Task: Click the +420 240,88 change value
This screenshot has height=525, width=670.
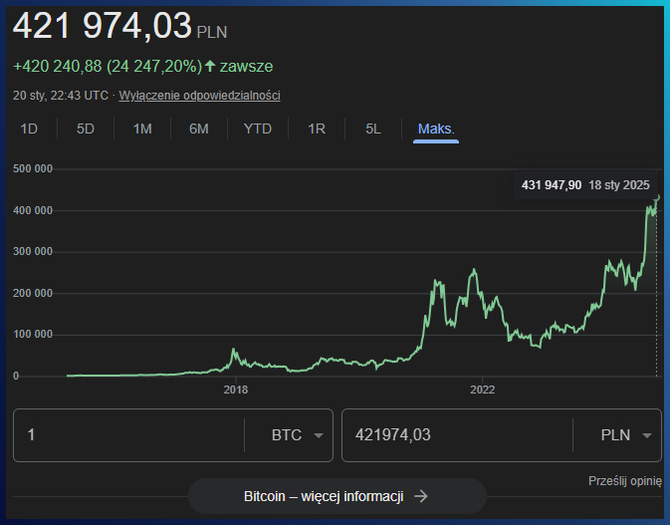Action: click(x=57, y=66)
